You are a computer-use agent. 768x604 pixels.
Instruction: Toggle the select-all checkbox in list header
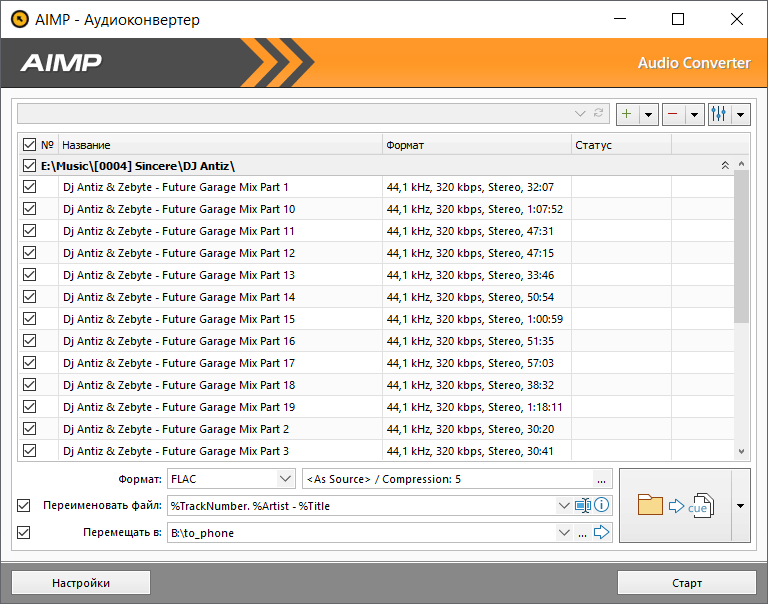[29, 145]
